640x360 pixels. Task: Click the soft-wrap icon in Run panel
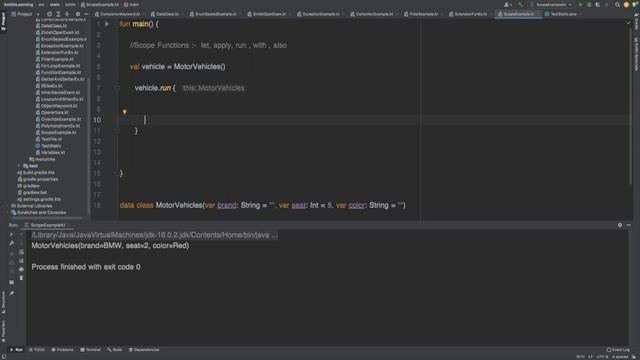pyautogui.click(x=21, y=252)
